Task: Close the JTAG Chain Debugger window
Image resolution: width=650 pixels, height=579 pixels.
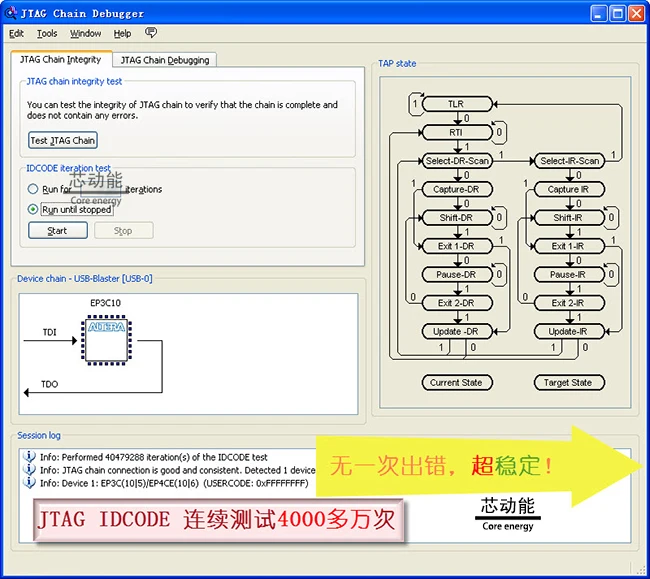Action: tap(636, 13)
